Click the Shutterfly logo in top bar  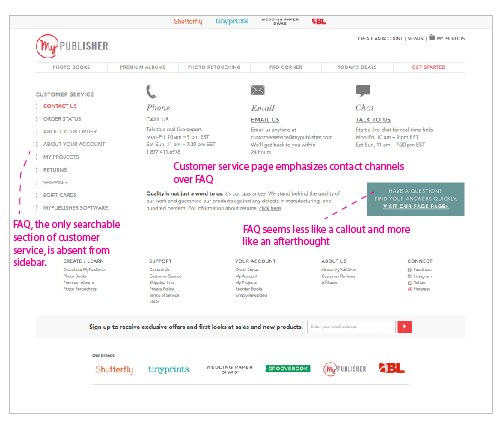(188, 21)
